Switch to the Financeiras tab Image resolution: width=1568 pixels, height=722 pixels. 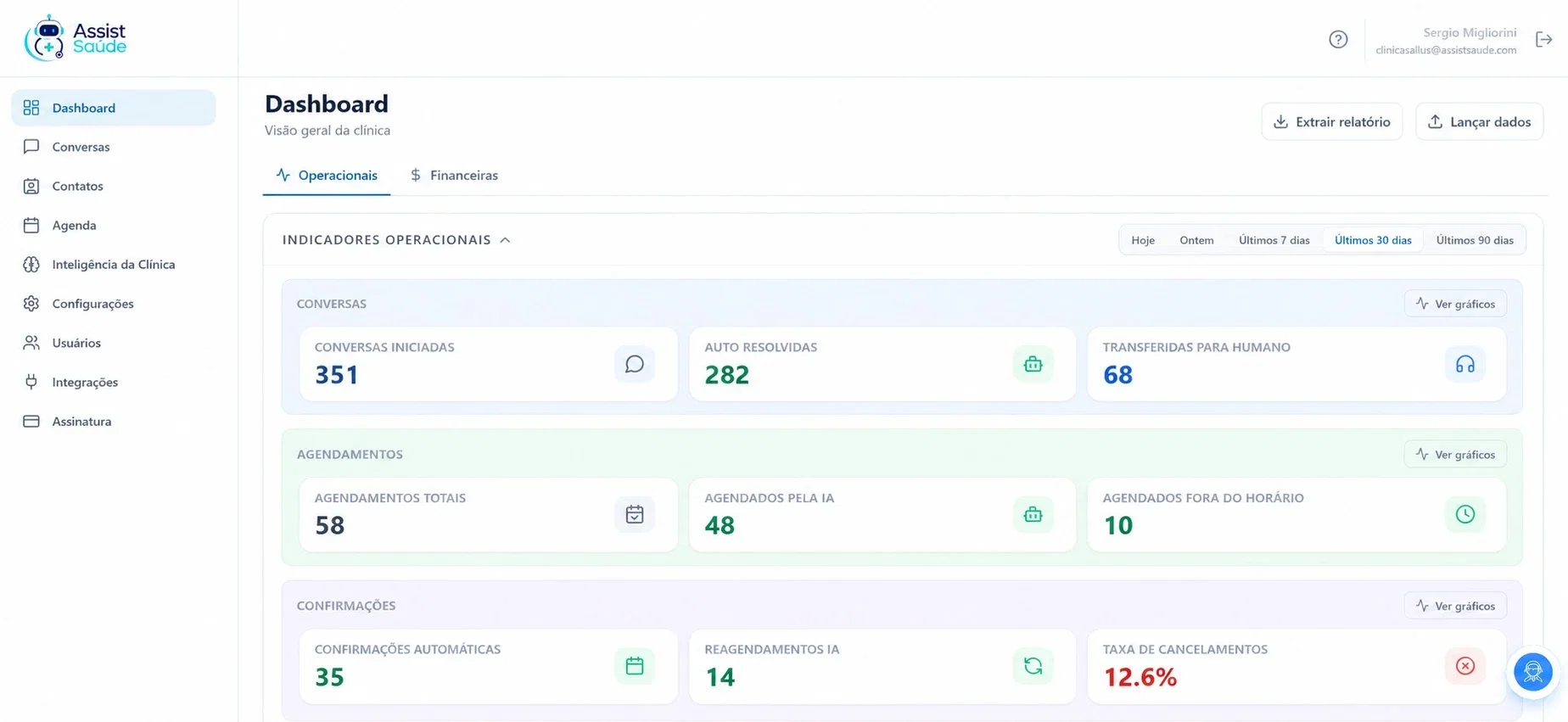click(454, 175)
